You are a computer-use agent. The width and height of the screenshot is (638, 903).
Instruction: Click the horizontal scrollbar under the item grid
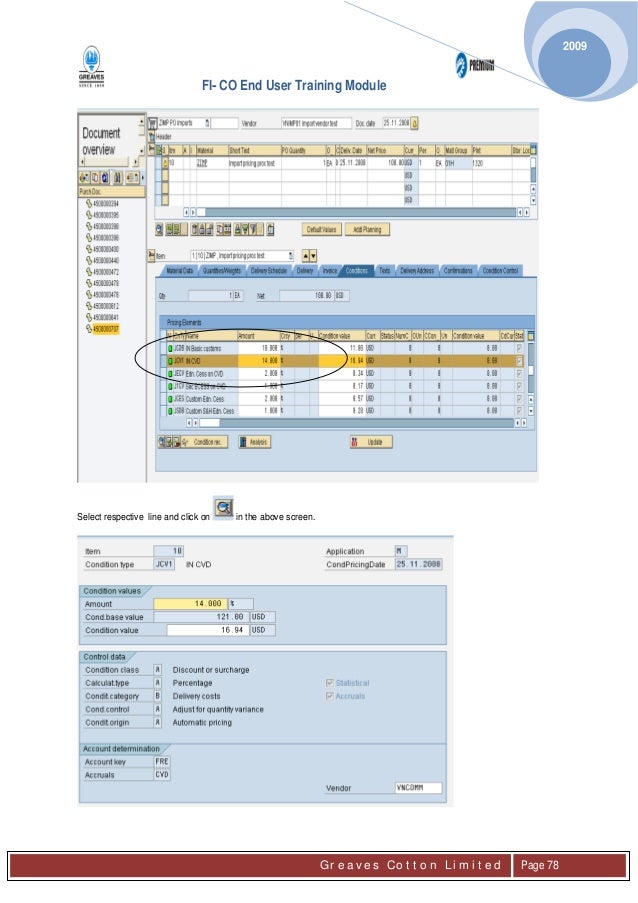pyautogui.click(x=356, y=213)
